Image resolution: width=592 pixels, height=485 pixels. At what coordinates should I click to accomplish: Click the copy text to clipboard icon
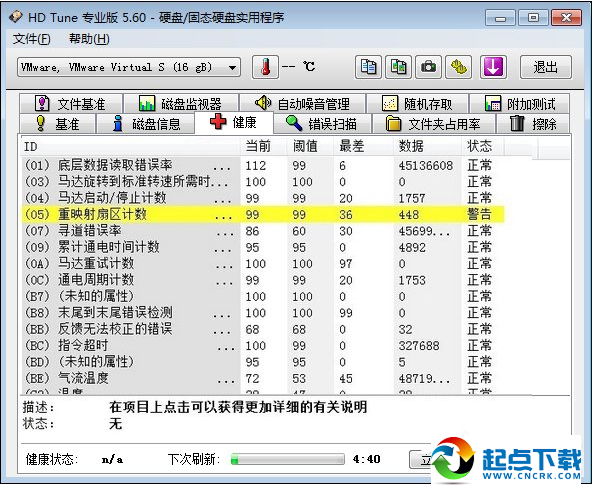(368, 67)
